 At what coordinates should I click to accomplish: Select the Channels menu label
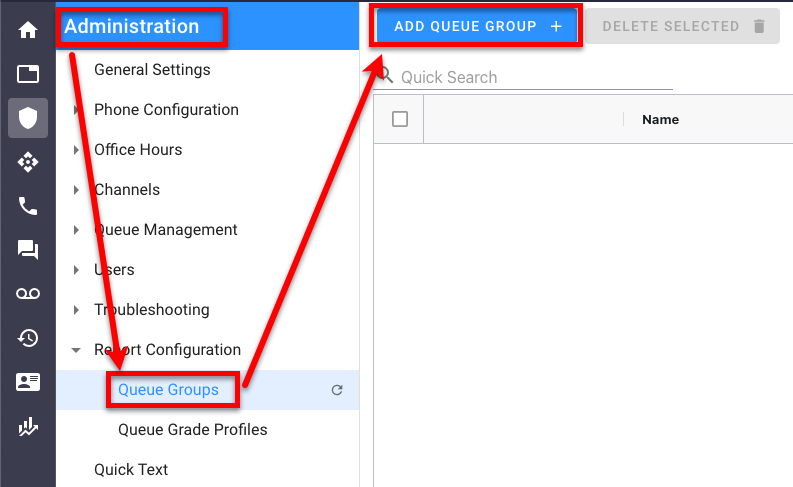pos(127,190)
